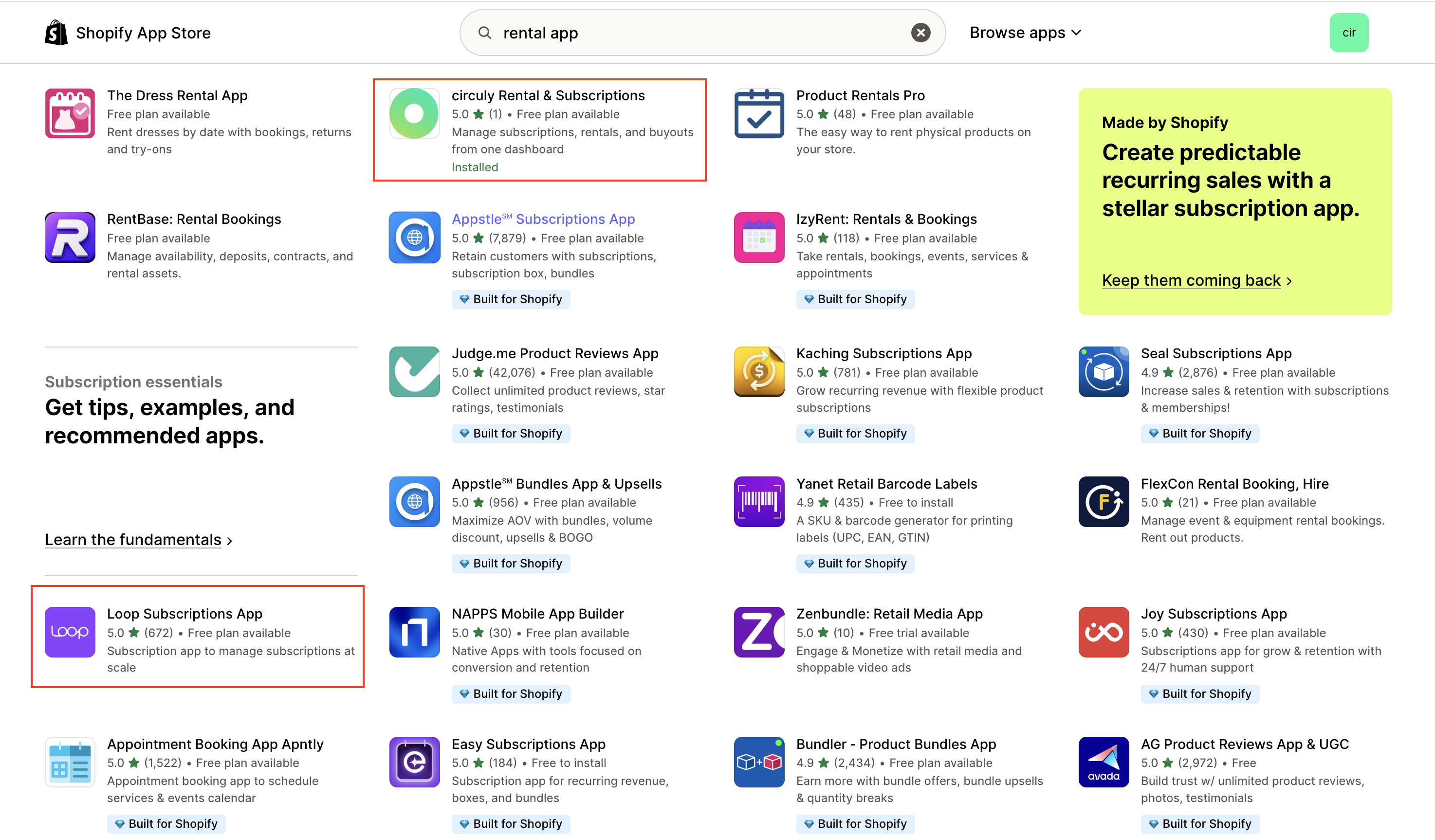Follow the Learn the fundamentals link
The width and height of the screenshot is (1435, 840).
point(138,539)
